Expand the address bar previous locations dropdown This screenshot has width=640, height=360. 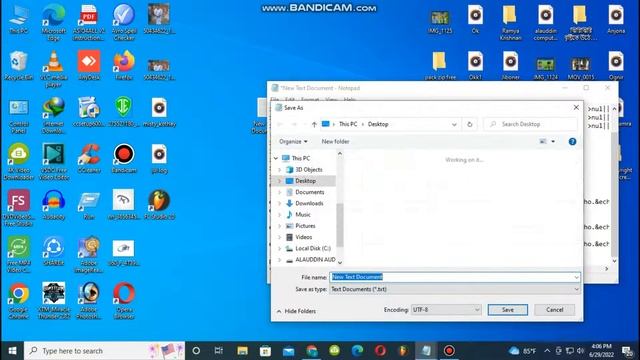(x=454, y=124)
